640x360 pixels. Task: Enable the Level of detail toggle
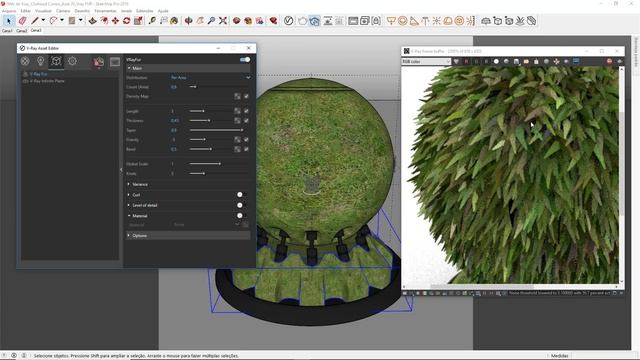[x=242, y=205]
